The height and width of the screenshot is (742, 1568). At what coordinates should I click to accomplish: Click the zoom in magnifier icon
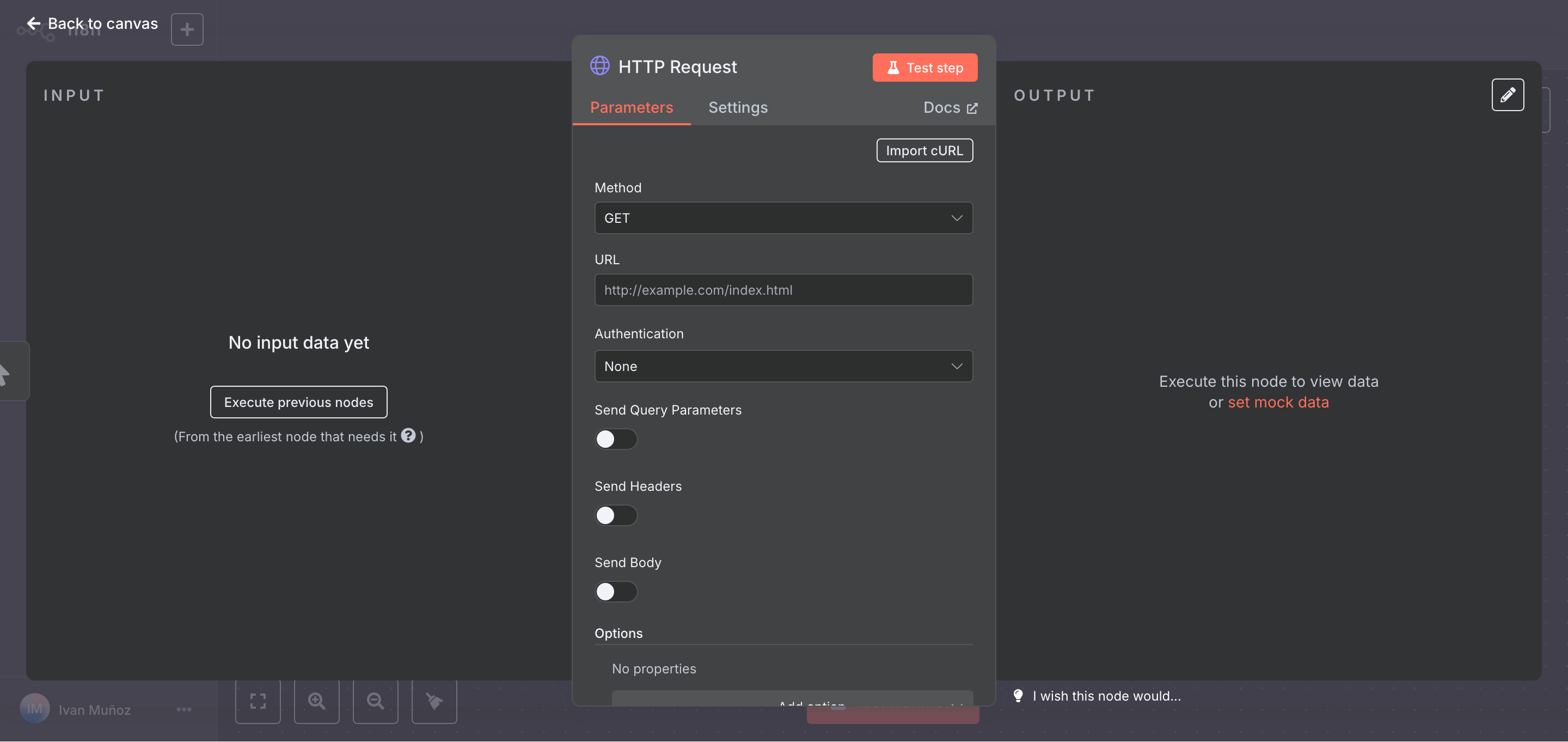(316, 701)
